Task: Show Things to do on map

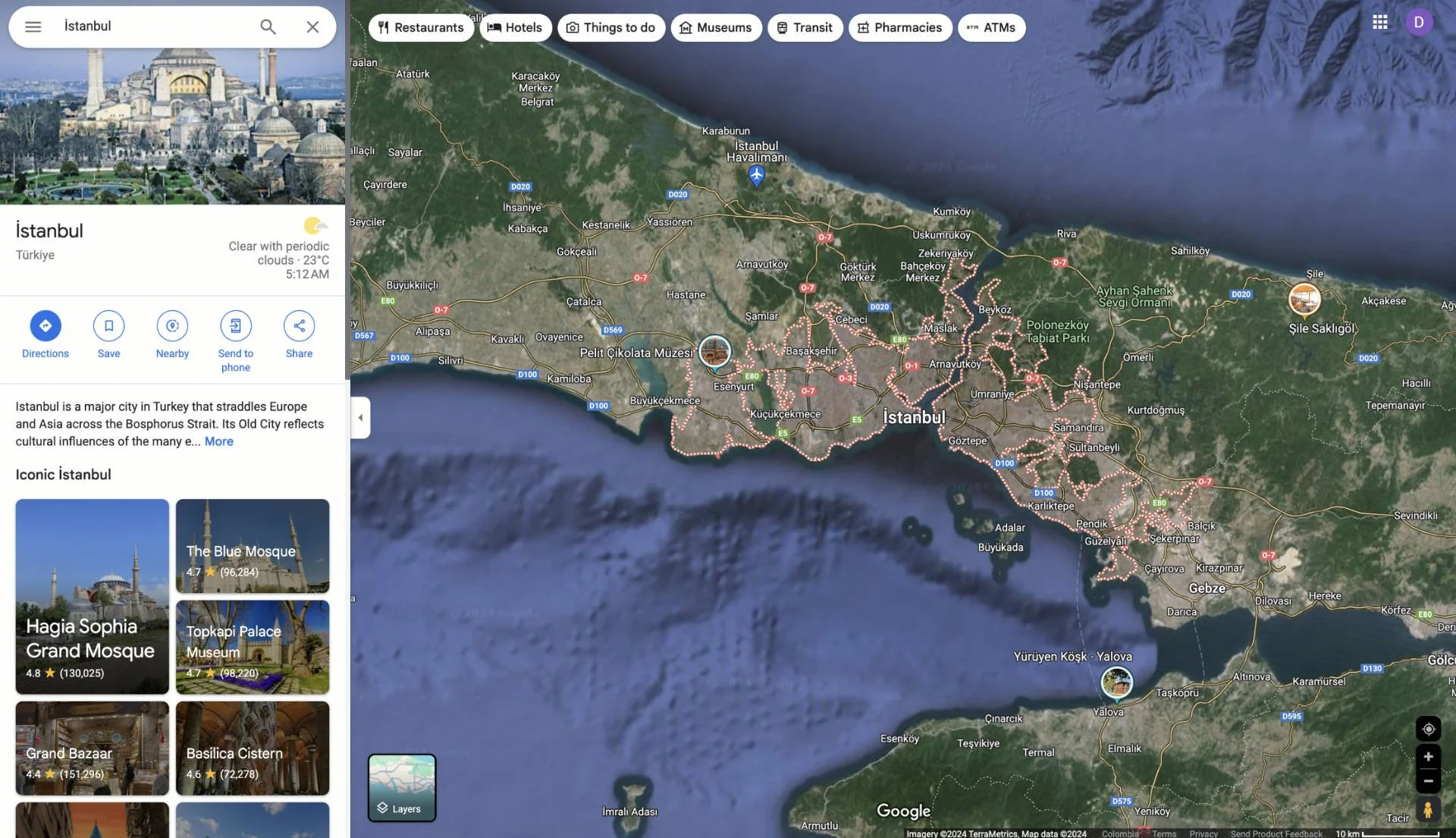Action: [611, 27]
